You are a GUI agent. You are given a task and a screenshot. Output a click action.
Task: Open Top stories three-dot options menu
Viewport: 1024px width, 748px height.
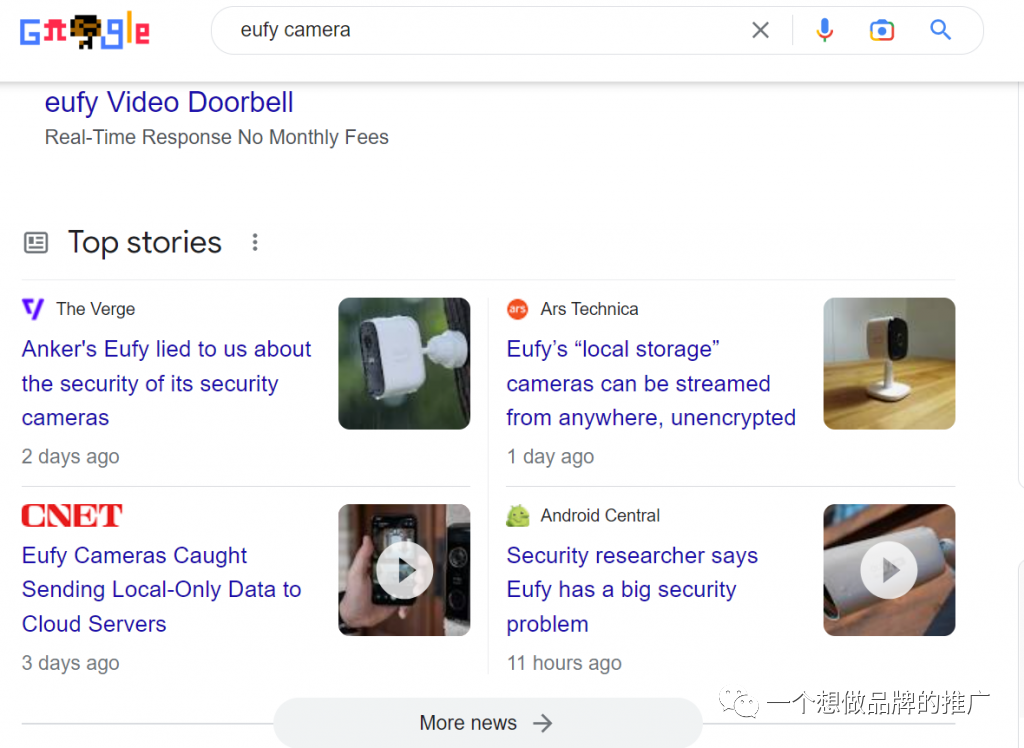(255, 242)
